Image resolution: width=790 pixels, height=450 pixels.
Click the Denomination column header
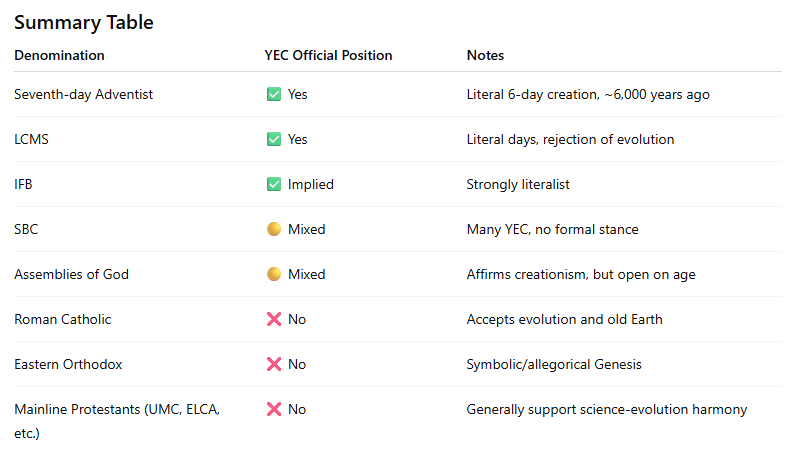[59, 55]
